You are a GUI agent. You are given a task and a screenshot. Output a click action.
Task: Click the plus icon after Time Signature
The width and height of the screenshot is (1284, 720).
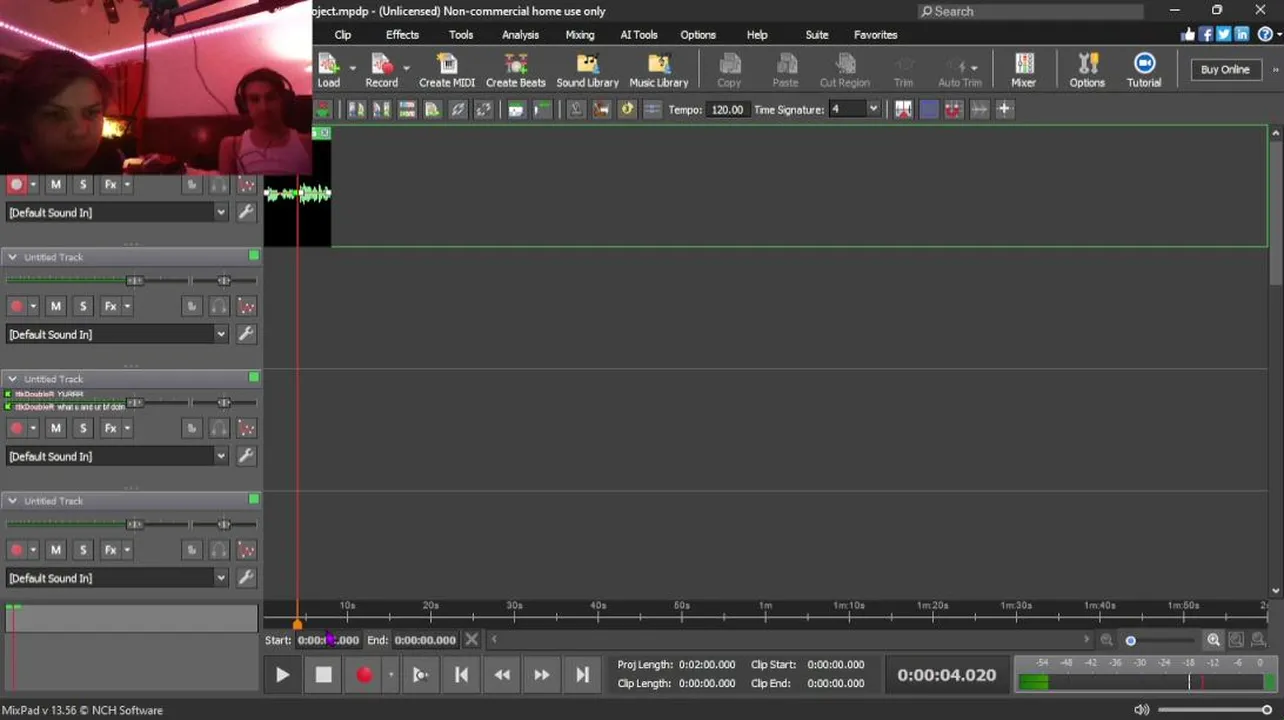click(x=1004, y=109)
